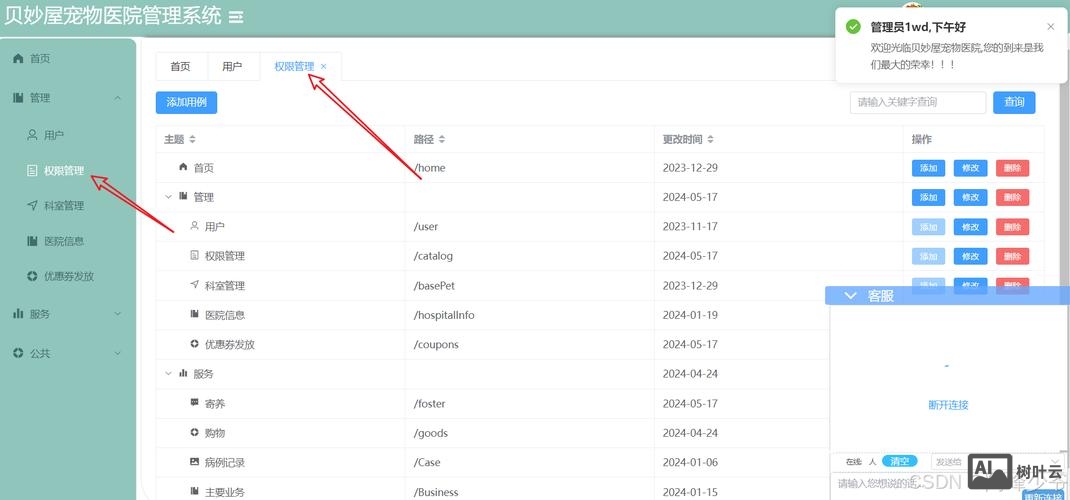Collapse the 管理 row in table tree
Image resolution: width=1070 pixels, height=500 pixels.
click(x=168, y=197)
